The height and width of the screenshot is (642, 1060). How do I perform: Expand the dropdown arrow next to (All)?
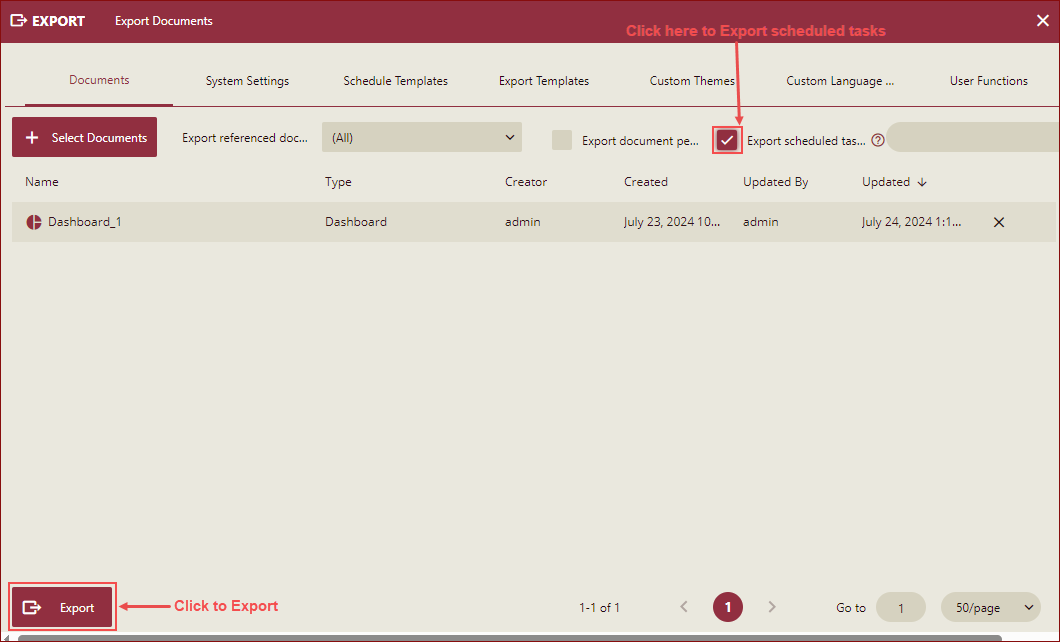(x=510, y=137)
